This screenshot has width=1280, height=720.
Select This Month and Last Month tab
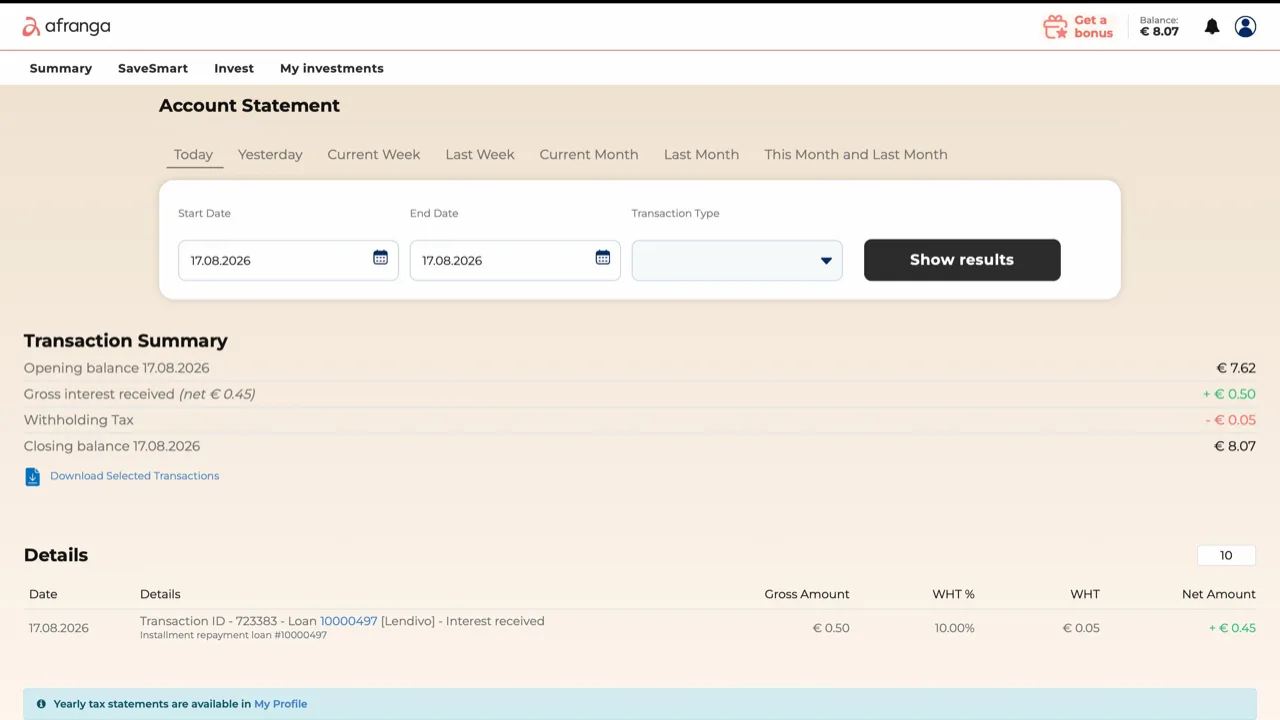tap(856, 155)
